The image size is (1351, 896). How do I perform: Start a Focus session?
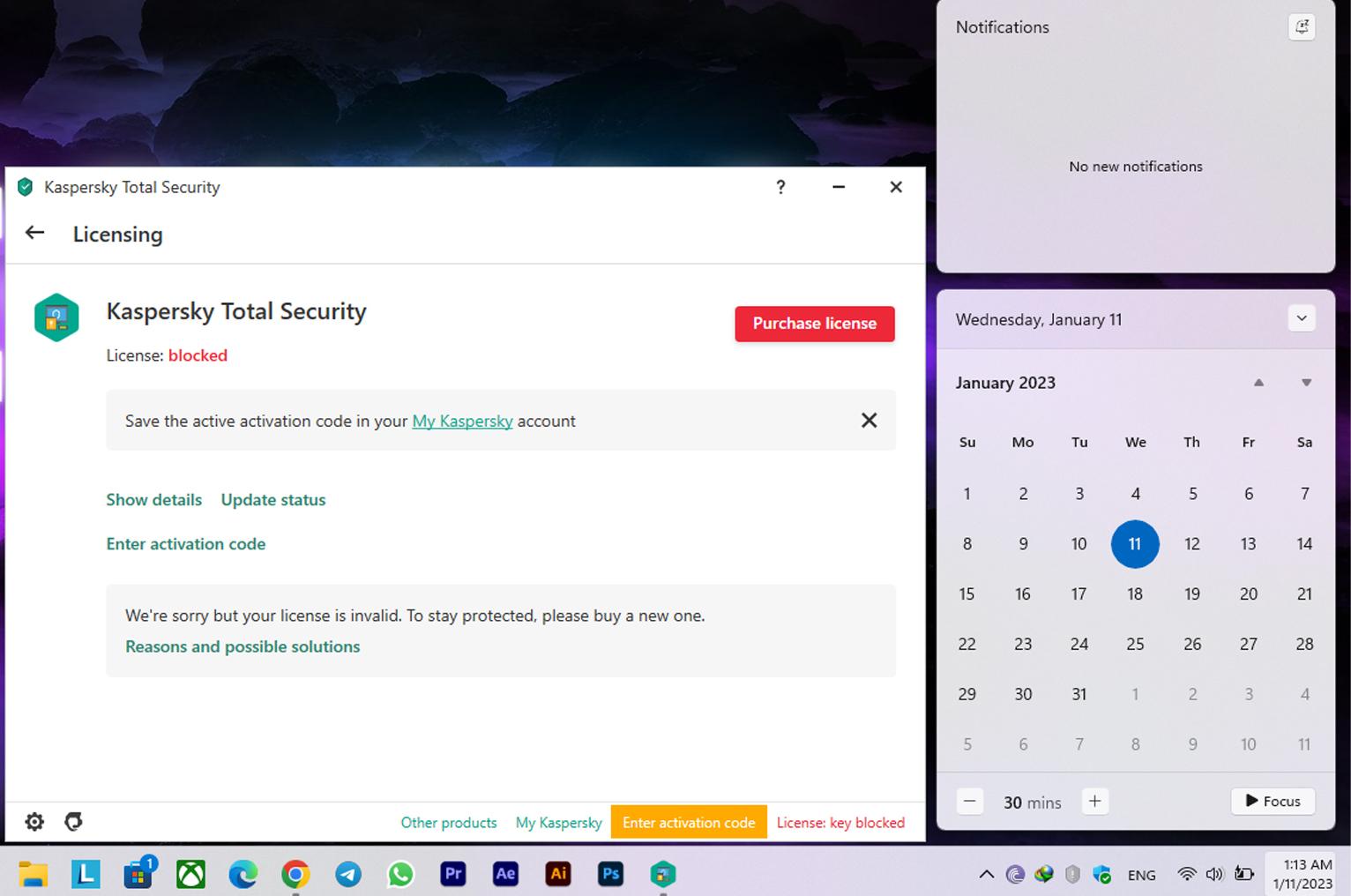(1273, 802)
